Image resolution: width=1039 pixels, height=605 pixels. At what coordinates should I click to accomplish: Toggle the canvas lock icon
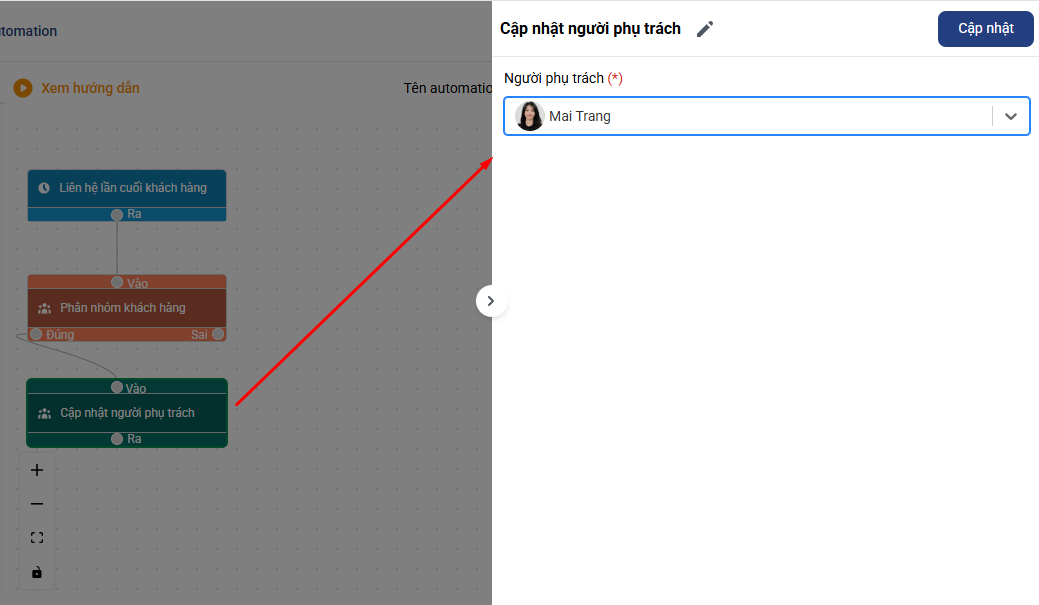point(37,572)
